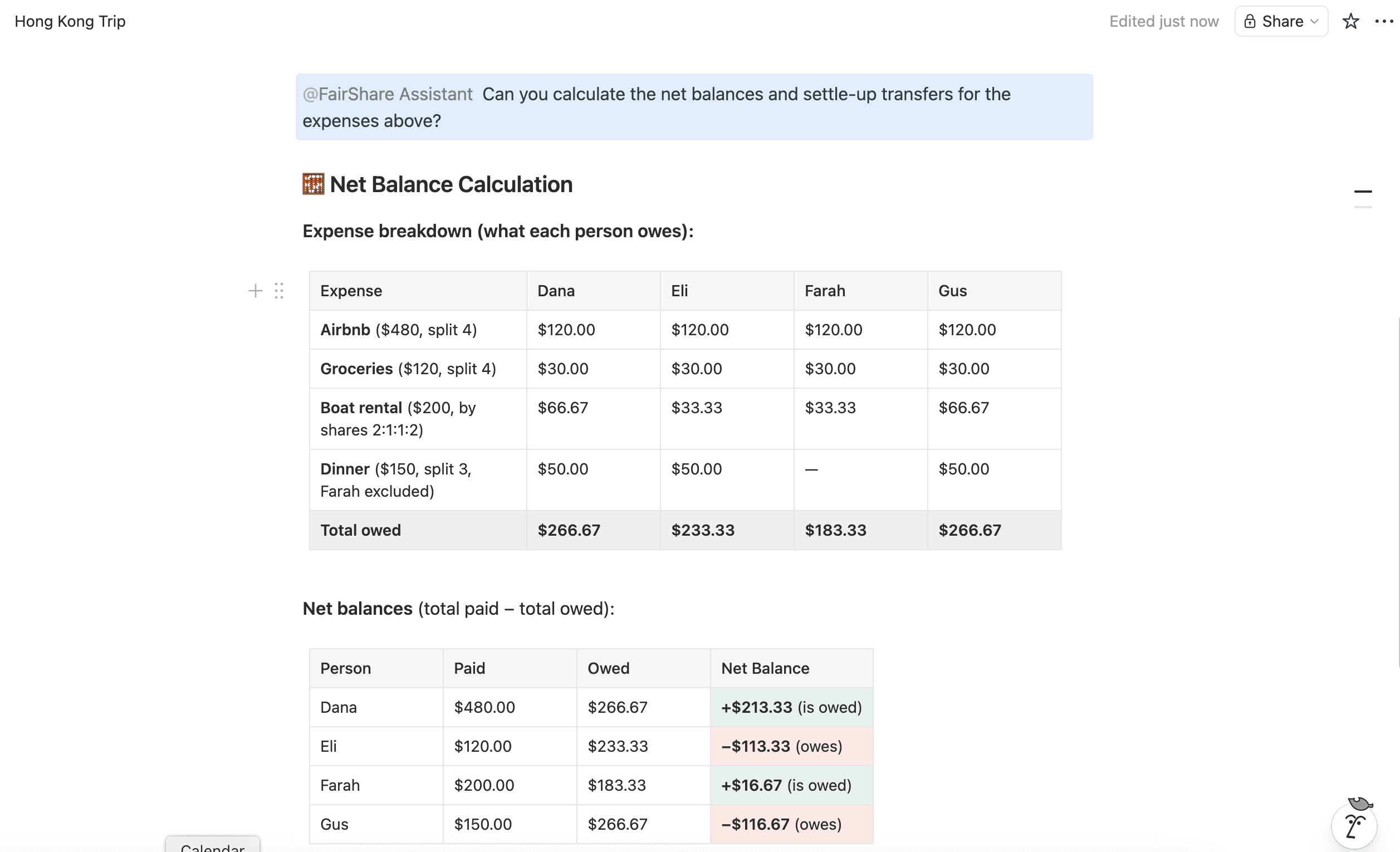Click Dana's green +$213.33 balance cell

(x=790, y=707)
